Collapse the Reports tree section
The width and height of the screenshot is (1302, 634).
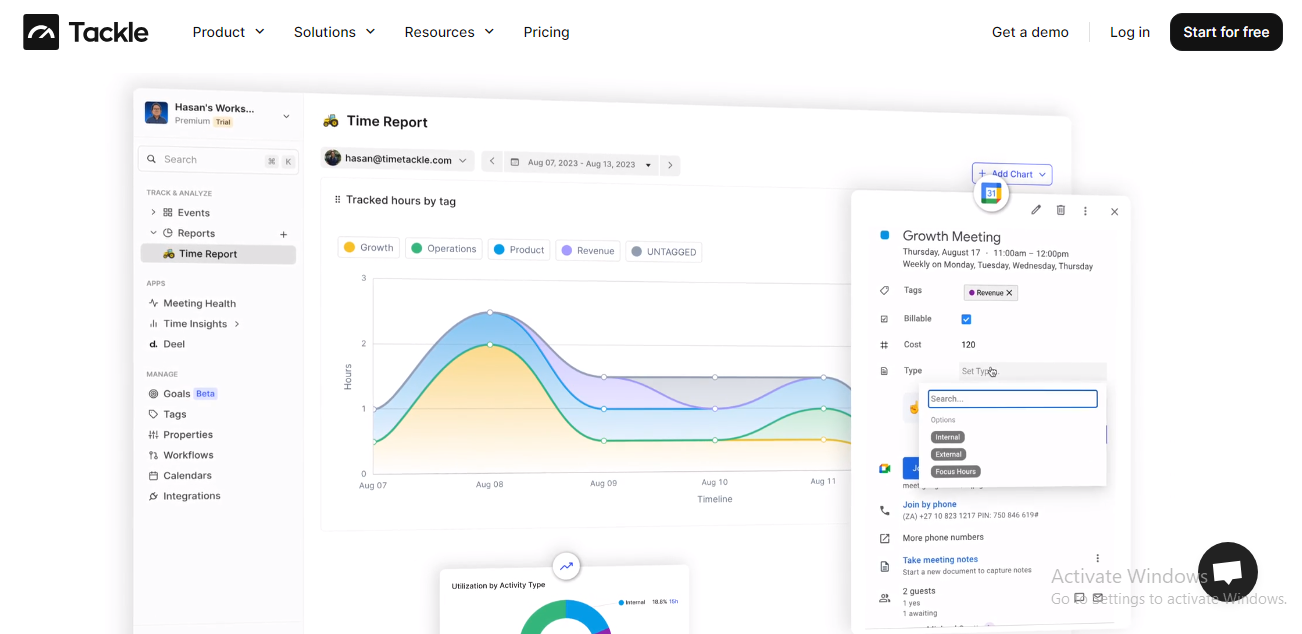click(x=153, y=233)
